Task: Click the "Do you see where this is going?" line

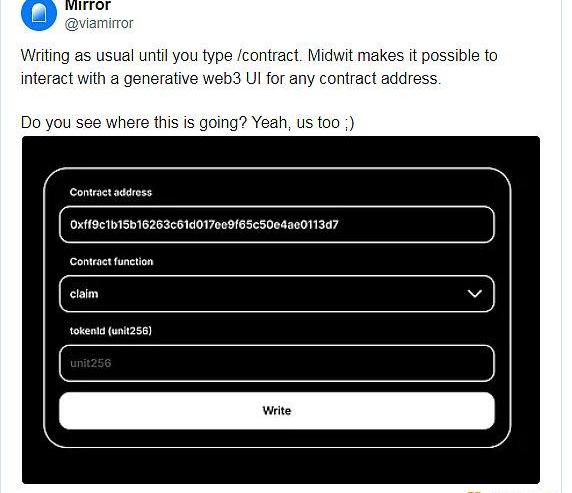Action: point(188,122)
